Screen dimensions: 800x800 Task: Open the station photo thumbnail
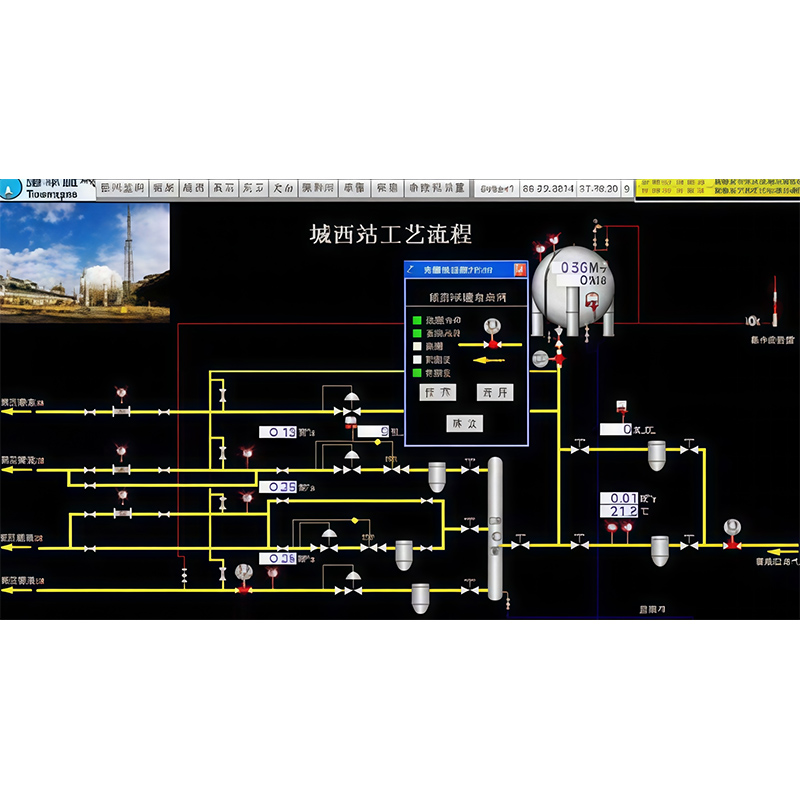[x=85, y=263]
